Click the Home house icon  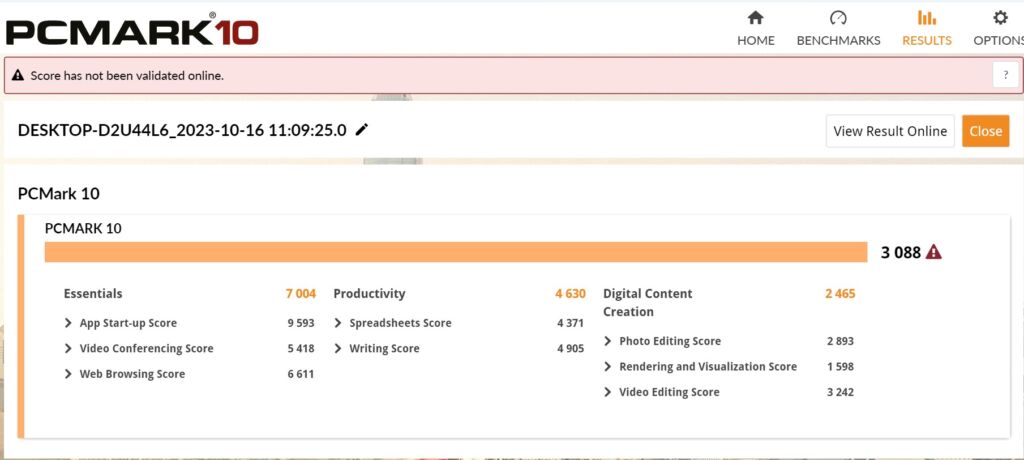[756, 18]
